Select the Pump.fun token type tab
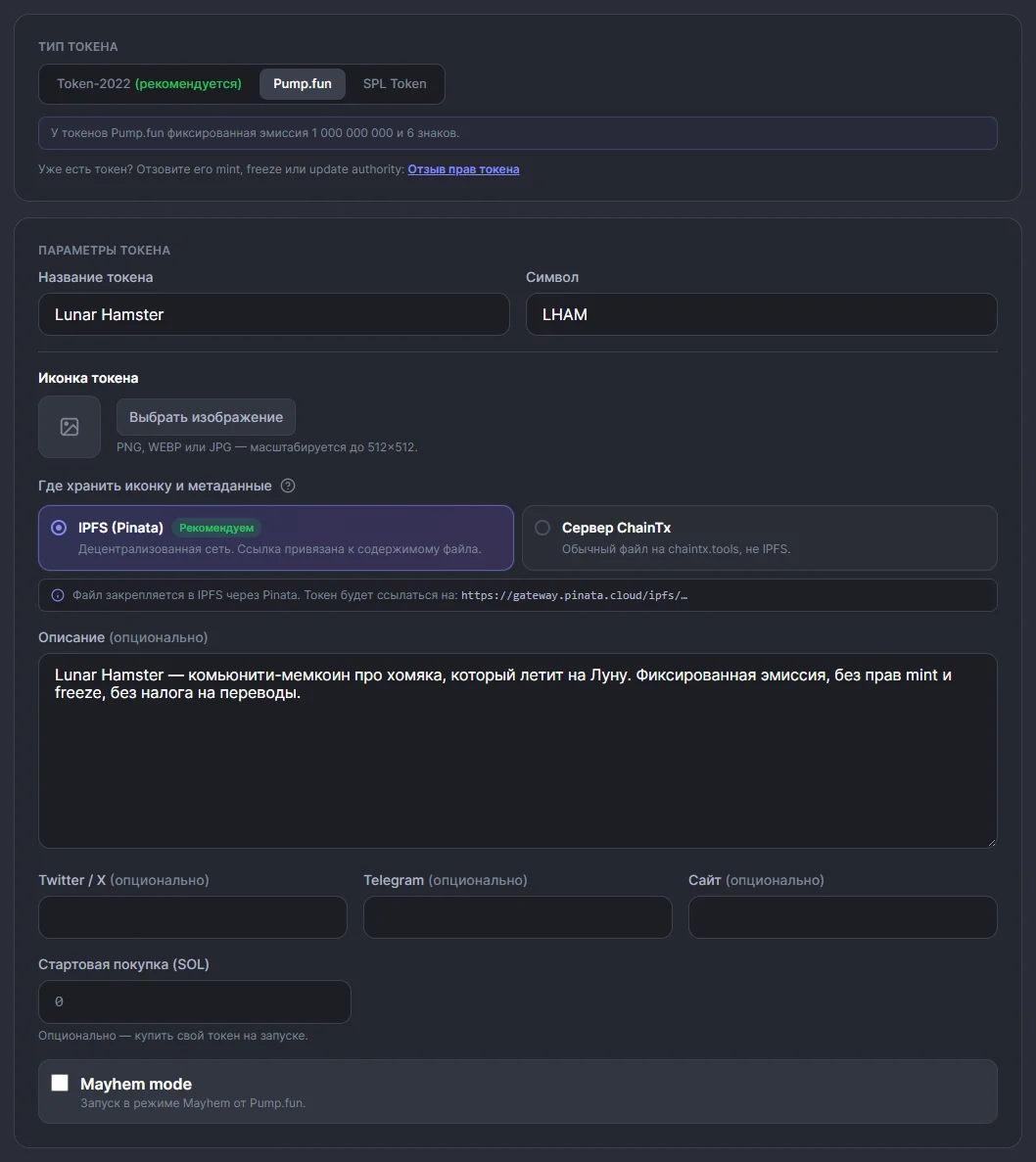The width and height of the screenshot is (1036, 1162). coord(303,84)
